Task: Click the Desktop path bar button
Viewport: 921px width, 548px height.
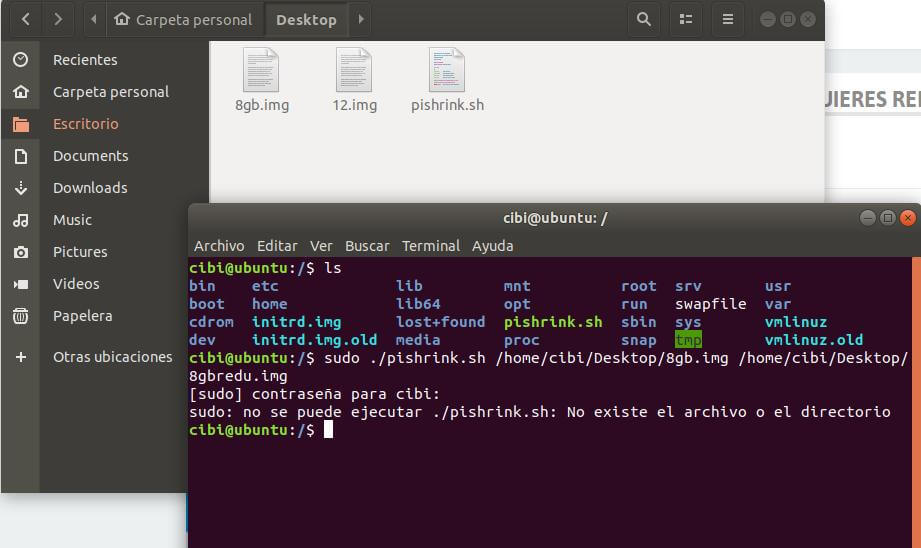Action: point(306,19)
